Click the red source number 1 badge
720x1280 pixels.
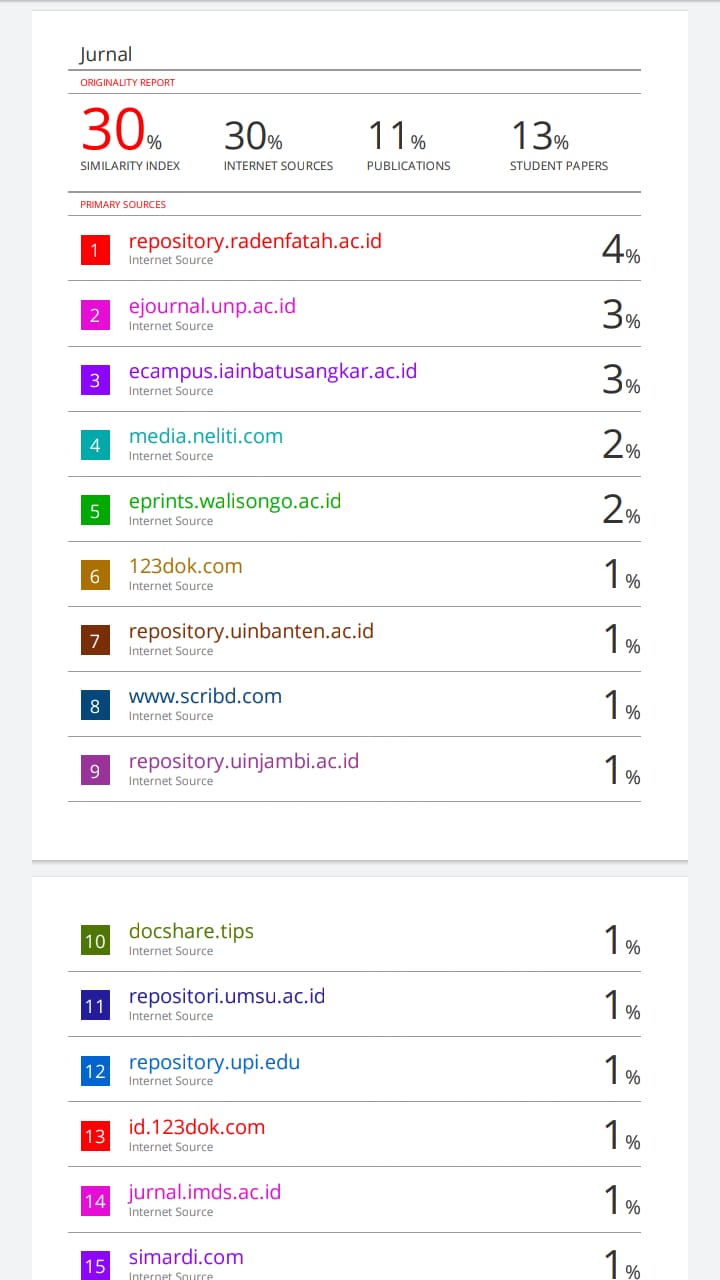pos(95,250)
